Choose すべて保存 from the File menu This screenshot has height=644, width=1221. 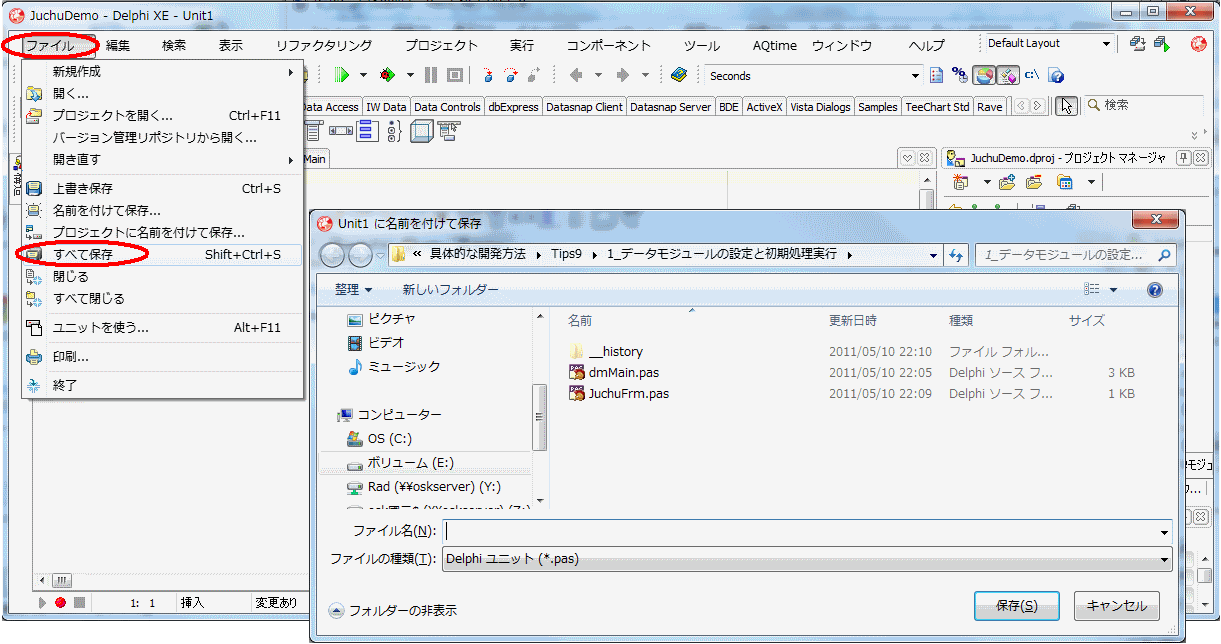pos(162,255)
